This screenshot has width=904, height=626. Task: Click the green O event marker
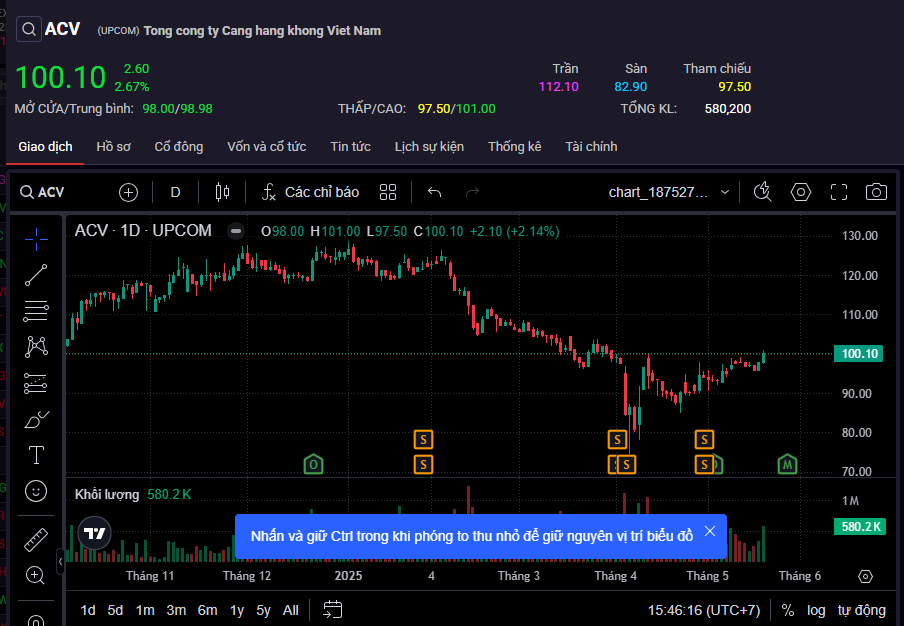point(313,464)
